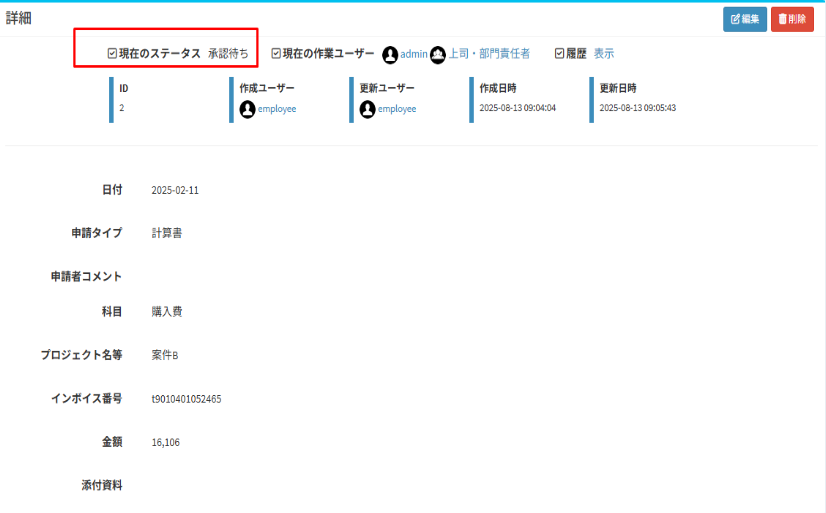
Task: Click the 添付資料 label
Action: (102, 485)
